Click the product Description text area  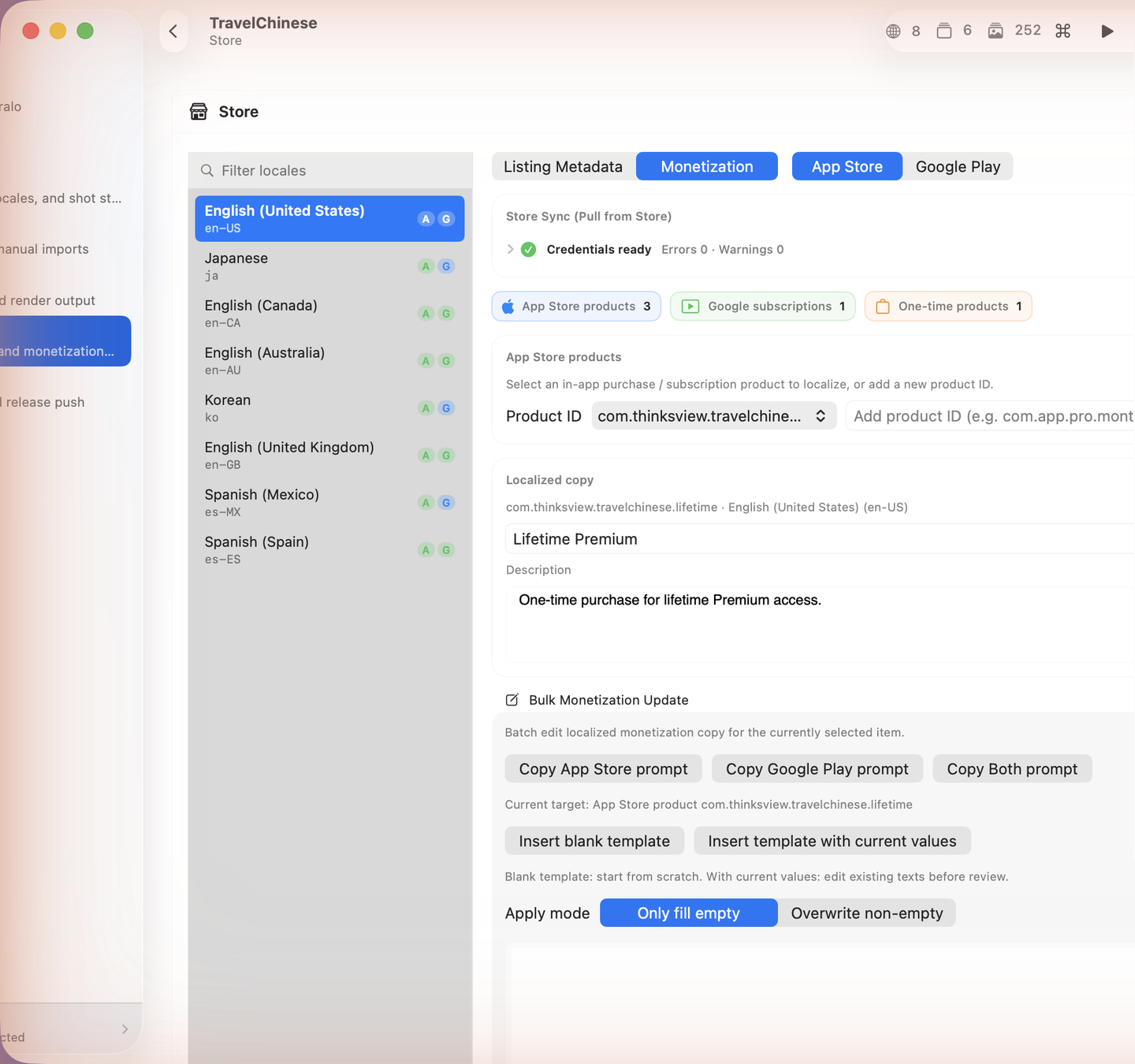[x=820, y=624]
